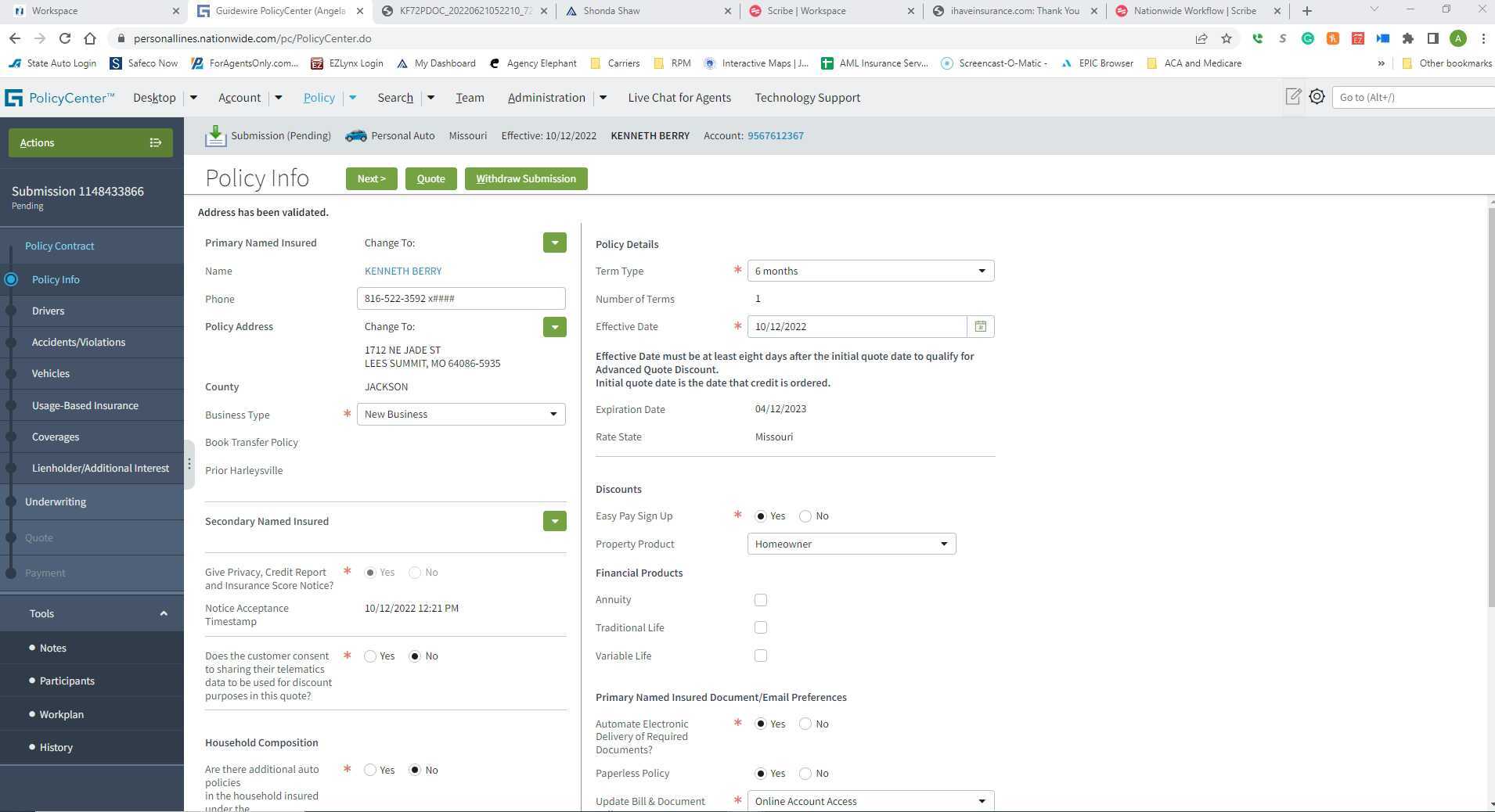
Task: Select Yes for additional auto policies
Action: coord(370,771)
